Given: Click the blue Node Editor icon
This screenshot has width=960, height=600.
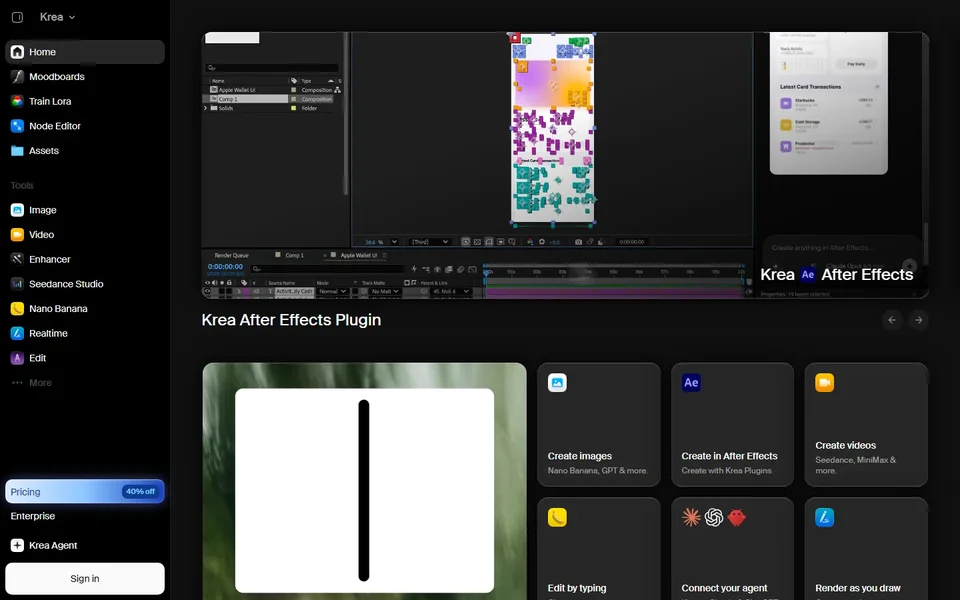Looking at the screenshot, I should [17, 126].
